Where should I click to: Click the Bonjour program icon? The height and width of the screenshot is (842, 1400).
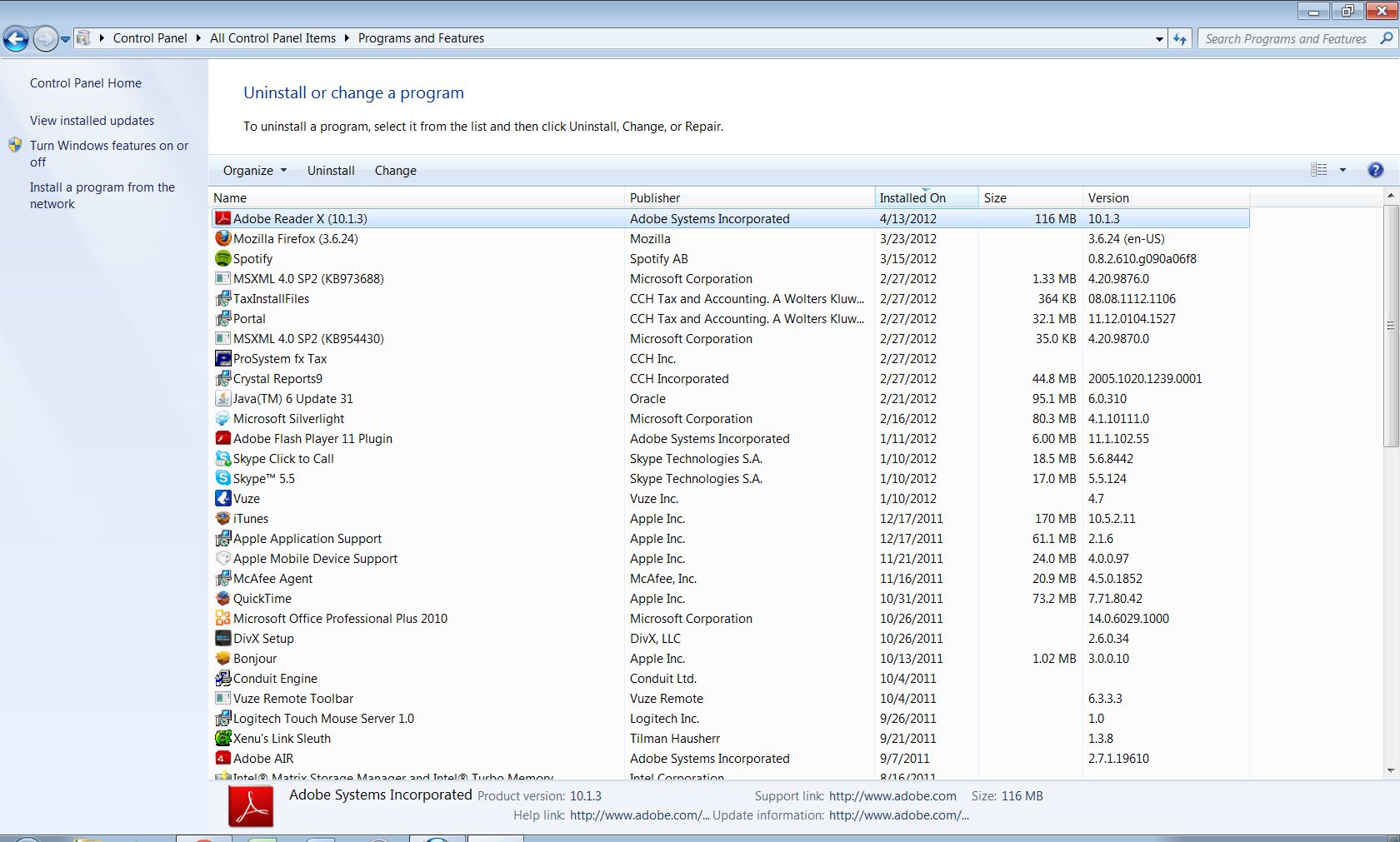[222, 658]
